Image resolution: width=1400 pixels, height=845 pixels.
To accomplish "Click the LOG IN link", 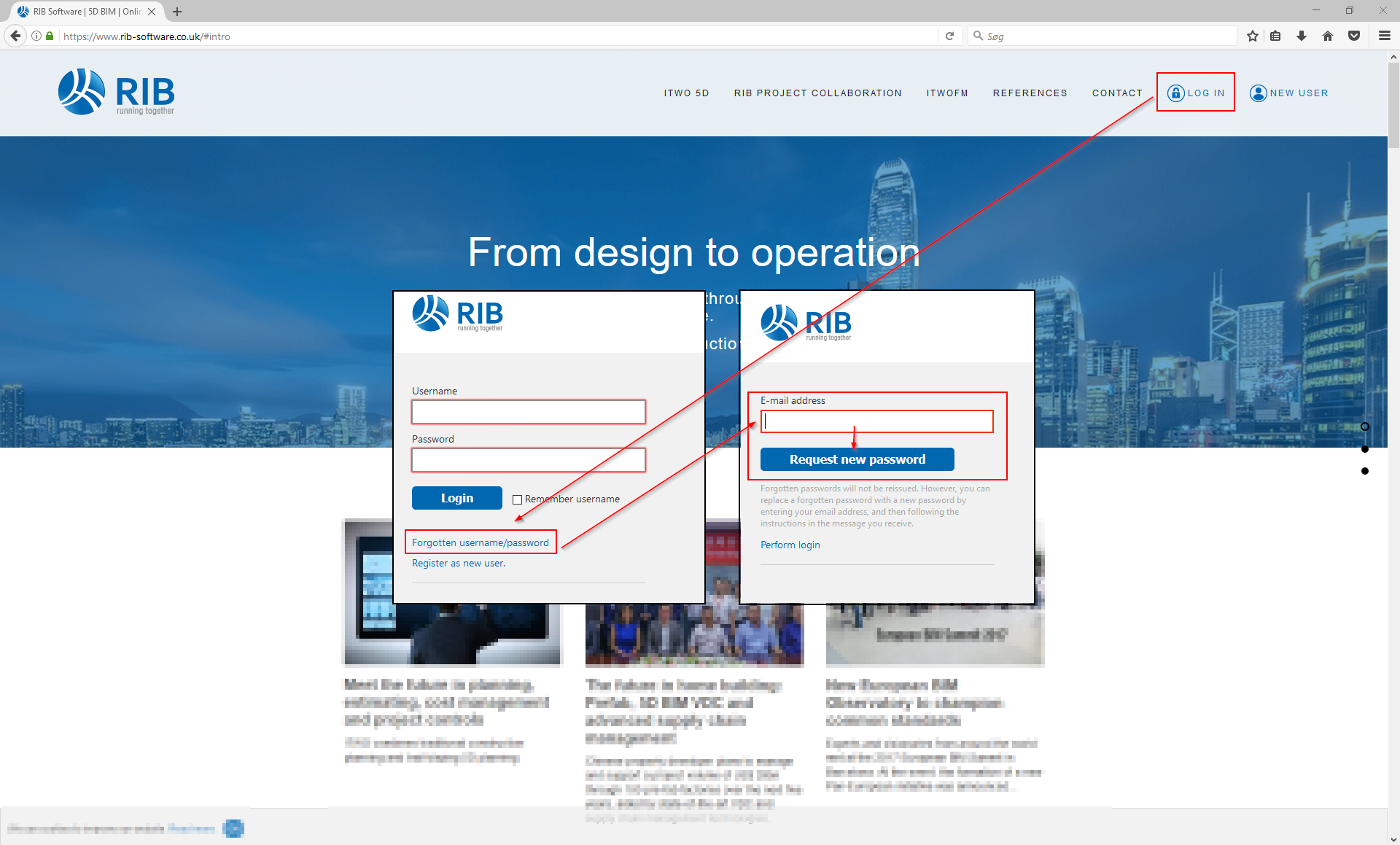I will click(1196, 93).
